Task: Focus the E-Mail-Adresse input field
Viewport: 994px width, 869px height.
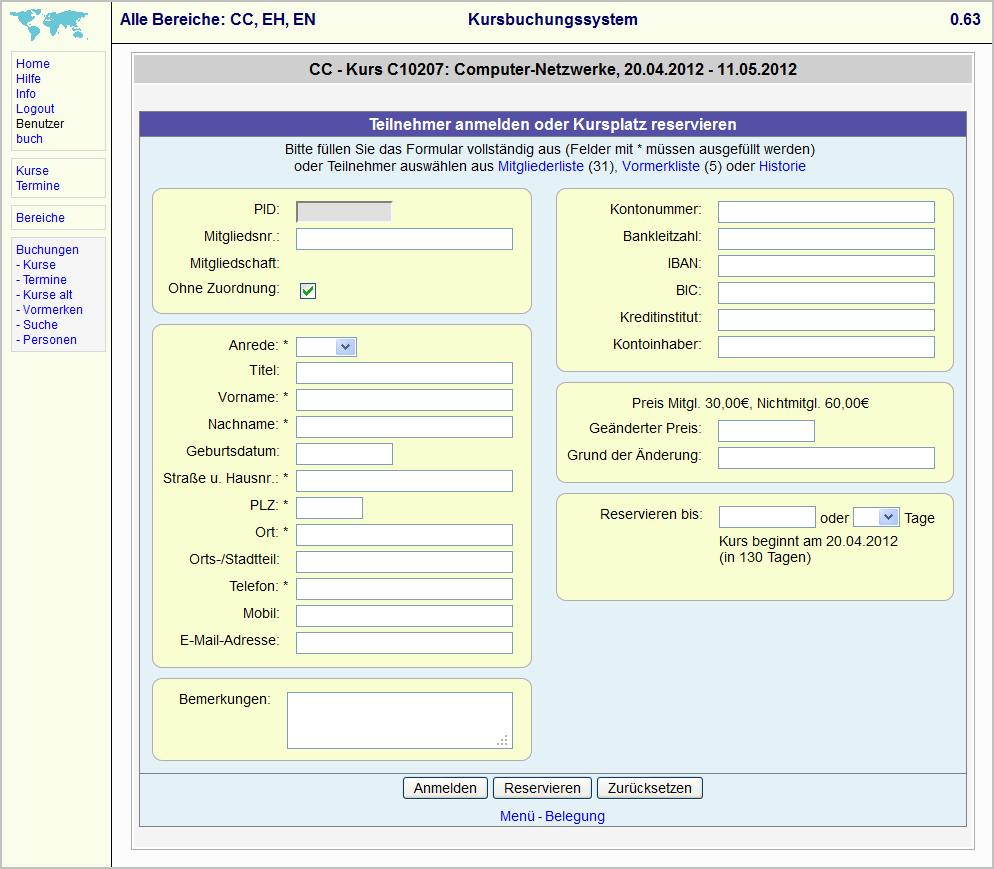Action: (404, 643)
